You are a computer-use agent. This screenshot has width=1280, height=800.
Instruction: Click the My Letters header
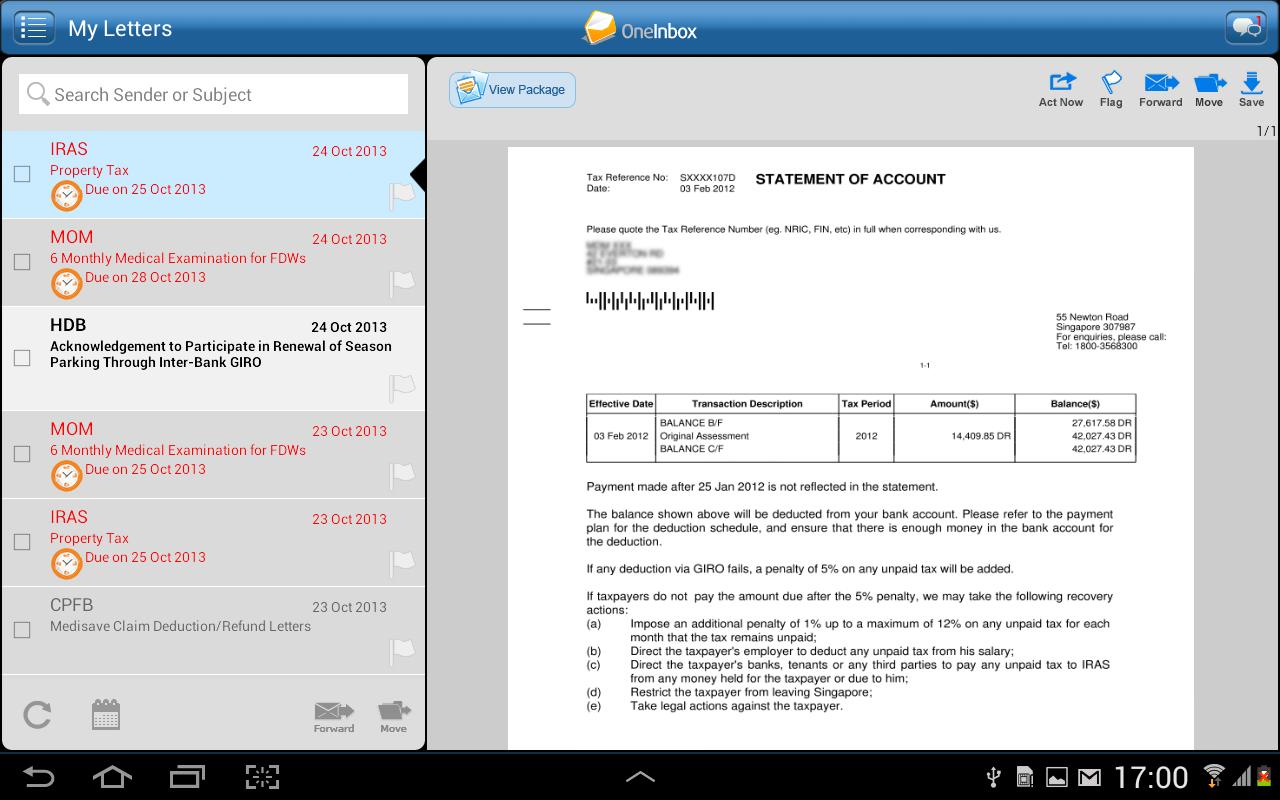click(120, 28)
